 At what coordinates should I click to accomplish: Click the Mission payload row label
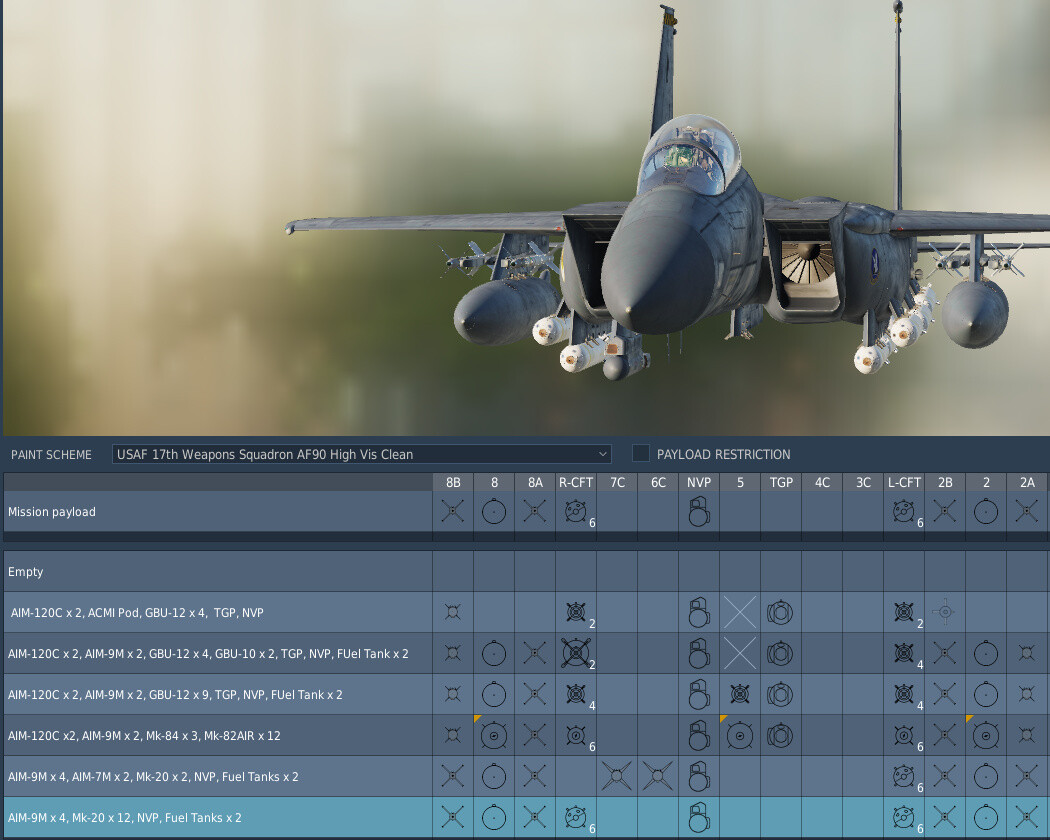52,512
